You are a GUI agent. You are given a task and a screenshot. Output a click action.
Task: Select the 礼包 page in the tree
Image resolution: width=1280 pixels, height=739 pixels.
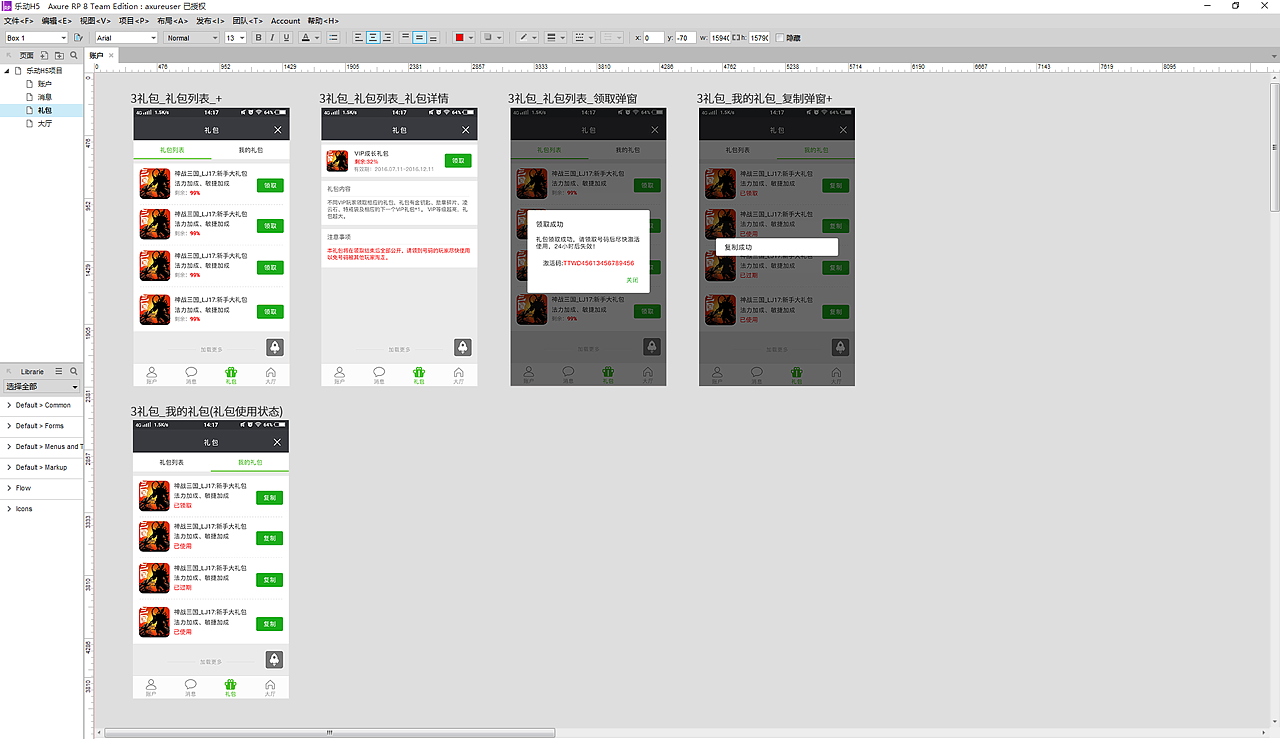tap(45, 110)
